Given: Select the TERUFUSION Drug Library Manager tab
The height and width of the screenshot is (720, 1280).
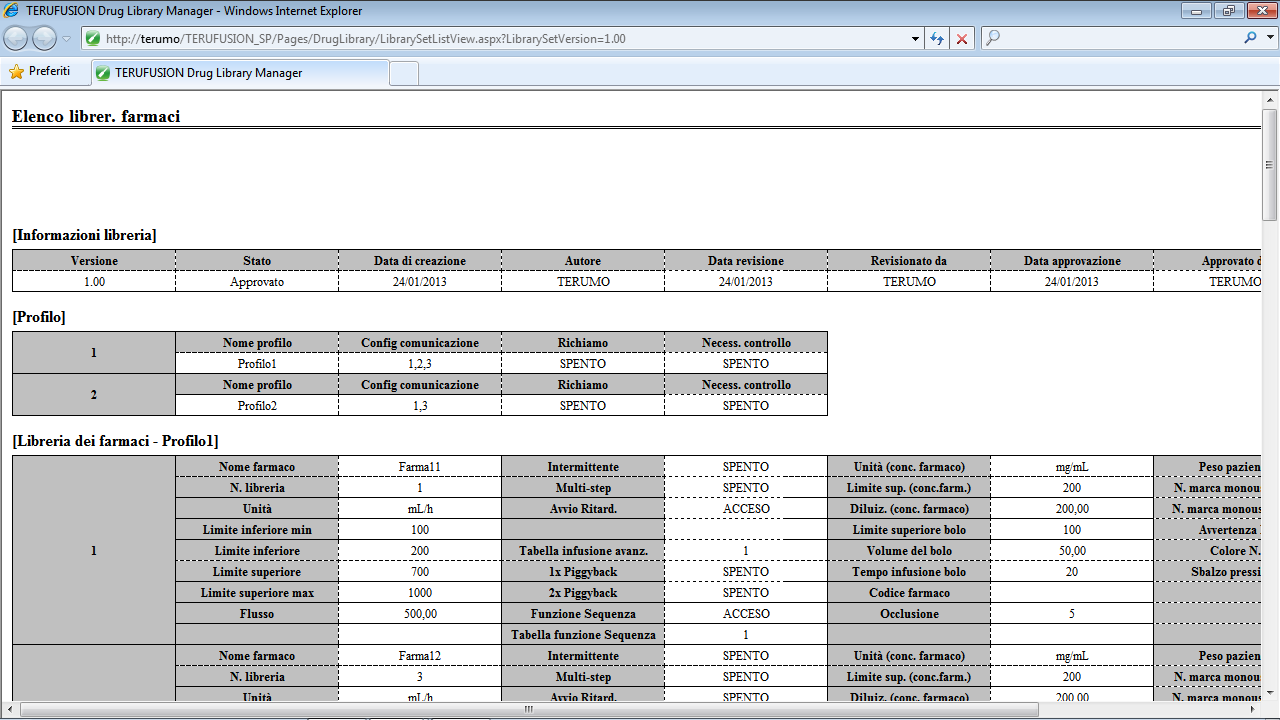Looking at the screenshot, I should [239, 73].
